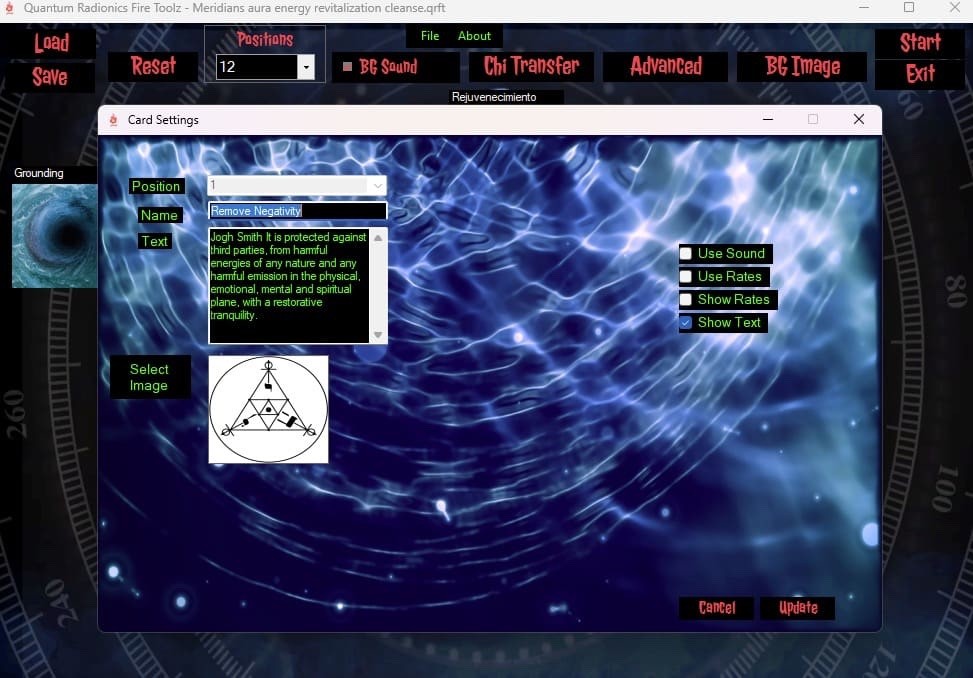This screenshot has height=678, width=973.
Task: Click the Name field with Remove Negativity
Action: (297, 211)
